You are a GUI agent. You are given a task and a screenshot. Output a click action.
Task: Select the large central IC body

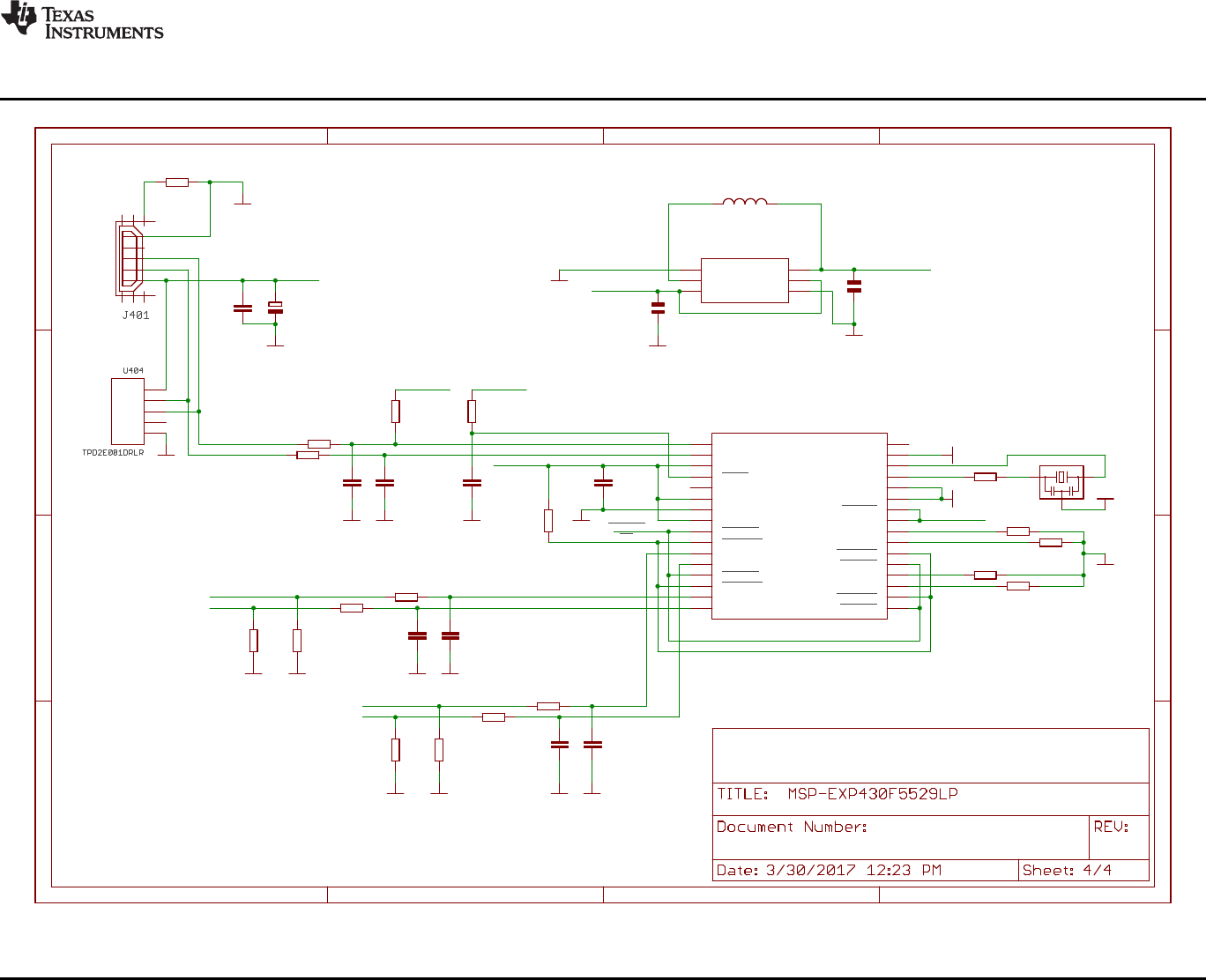click(800, 526)
